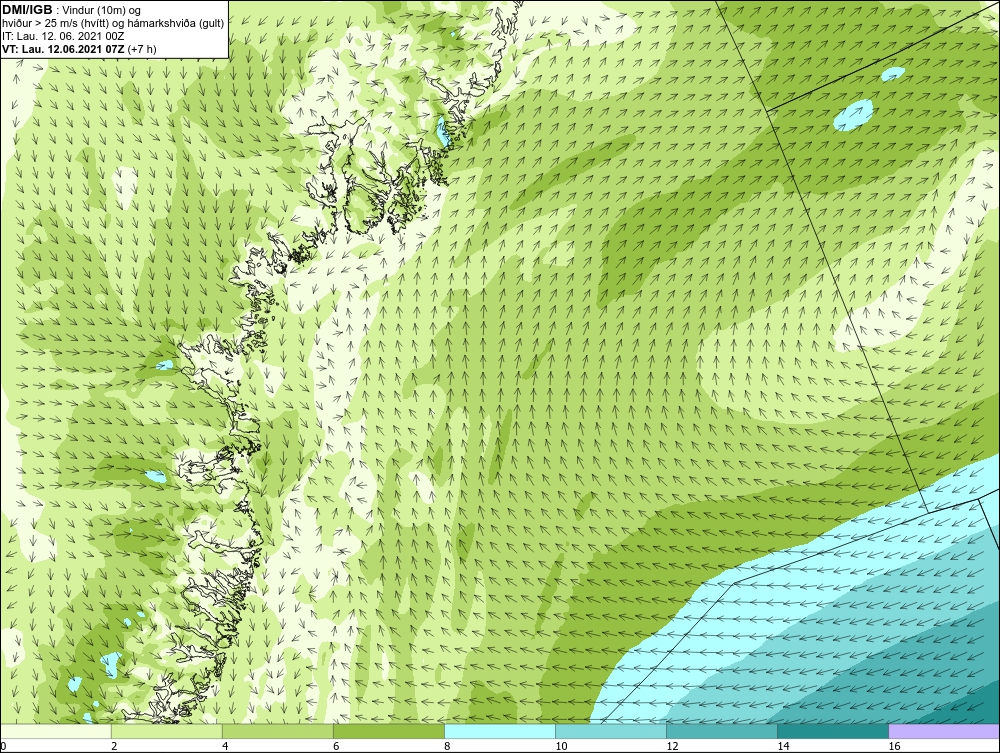Click legend value label '12'
The image size is (1000, 753).
pos(672,746)
